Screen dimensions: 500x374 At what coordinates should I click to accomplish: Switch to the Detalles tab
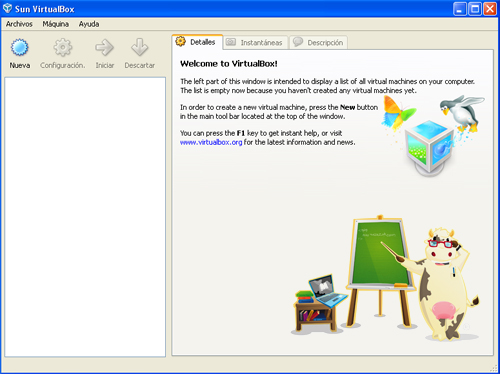(x=197, y=42)
